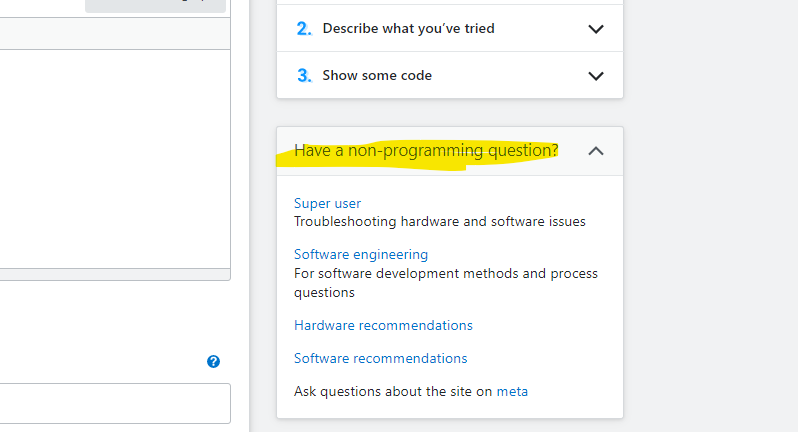Expand step 2 using its chevron arrow

(596, 29)
